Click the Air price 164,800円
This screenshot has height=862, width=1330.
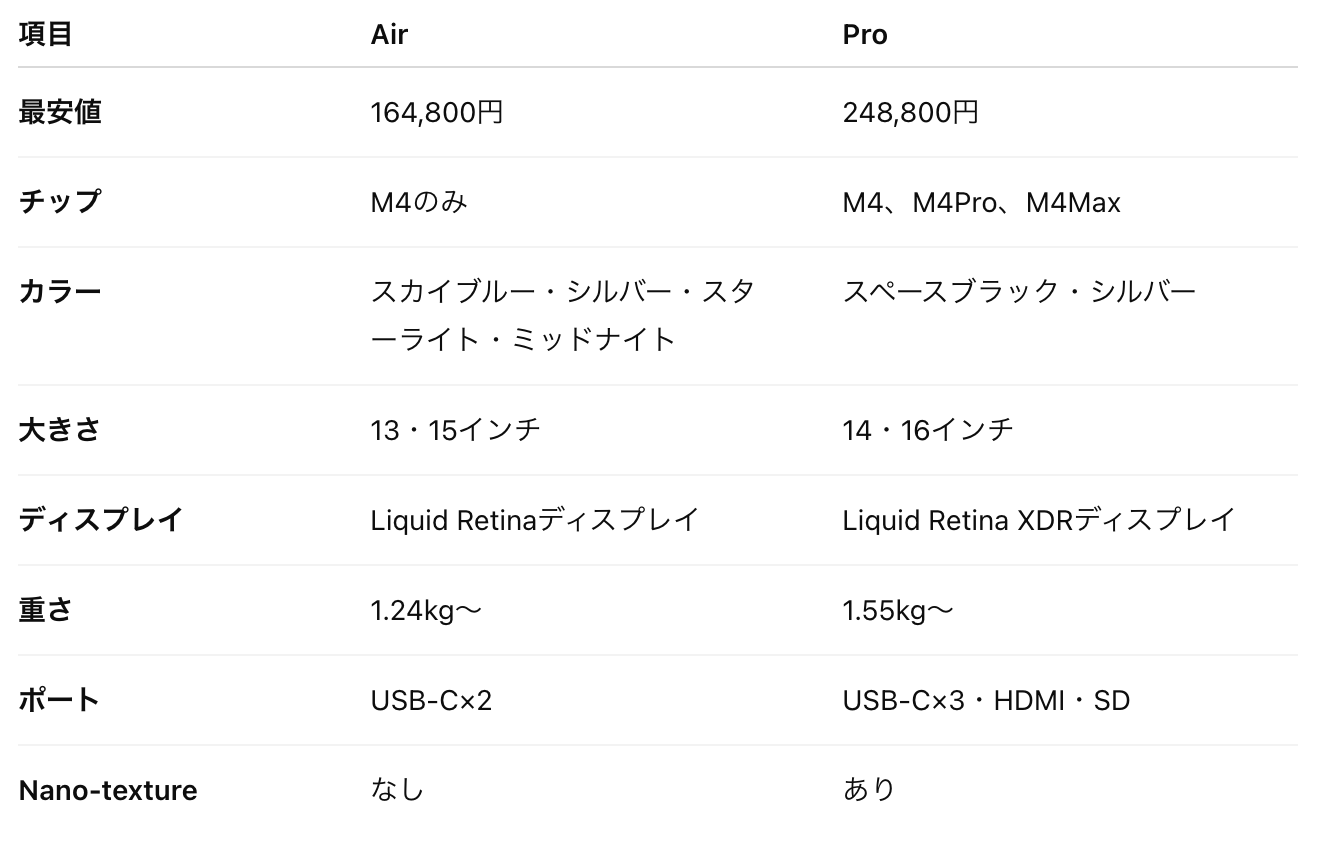437,112
